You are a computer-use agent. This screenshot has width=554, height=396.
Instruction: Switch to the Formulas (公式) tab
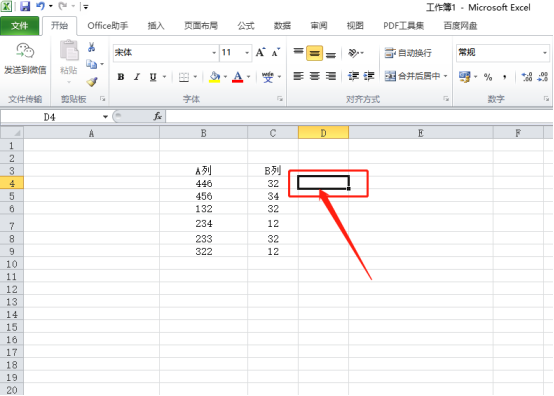pyautogui.click(x=246, y=25)
